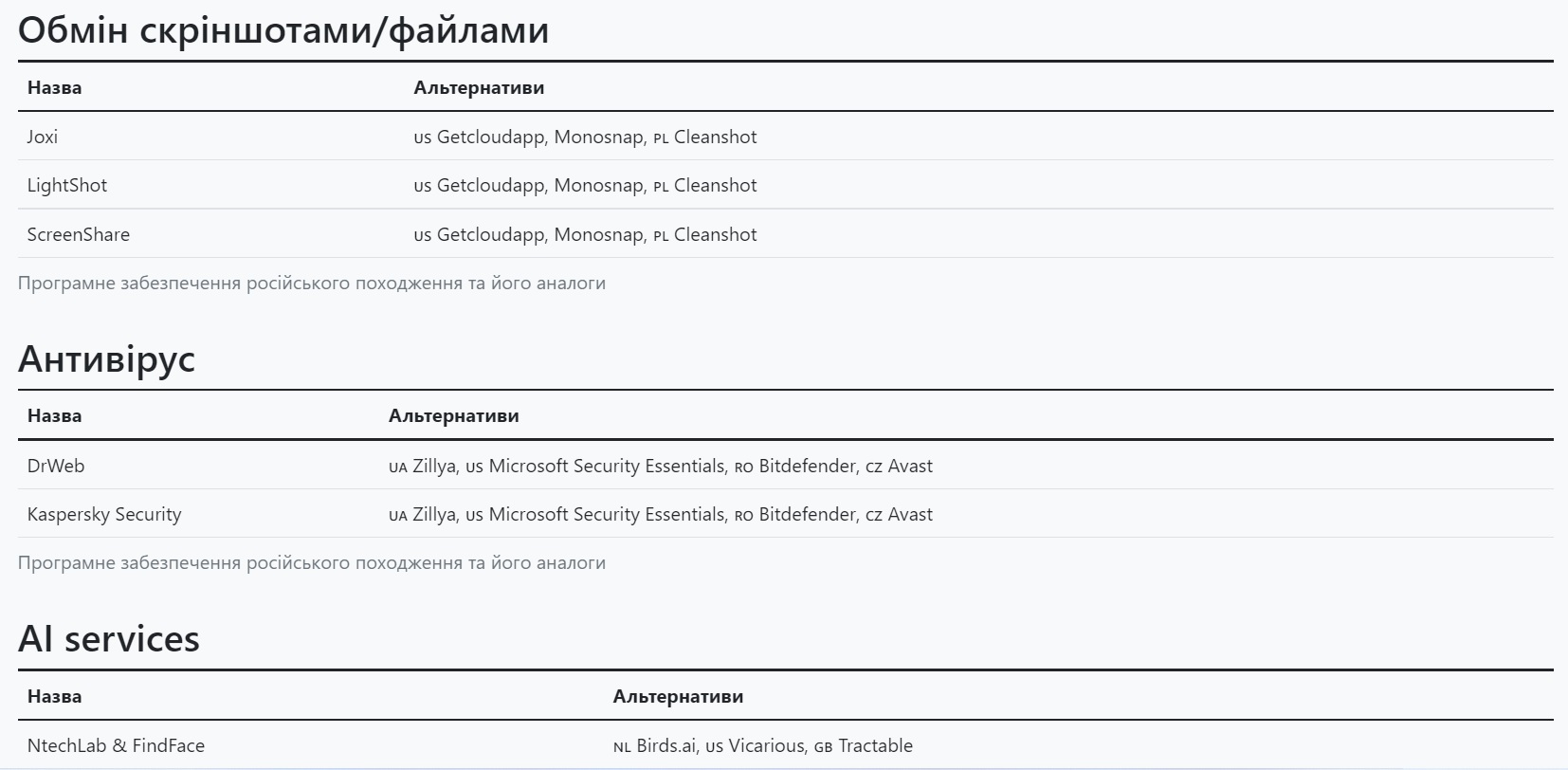Click Avast in the DrWeb row

[910, 466]
